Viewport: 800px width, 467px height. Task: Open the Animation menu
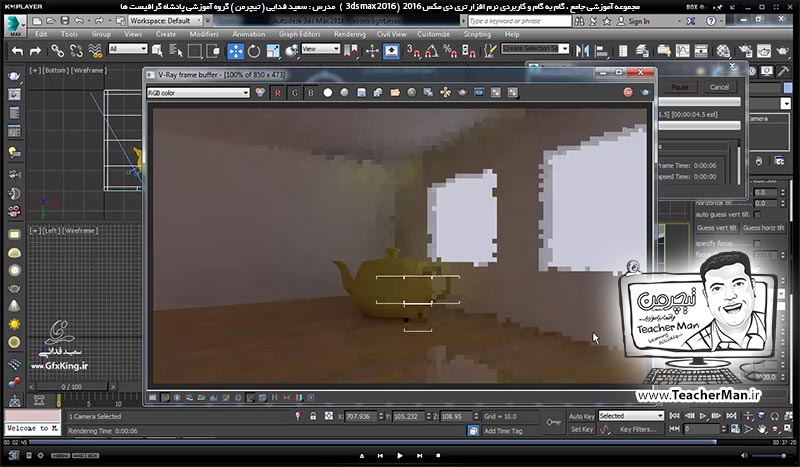[248, 34]
